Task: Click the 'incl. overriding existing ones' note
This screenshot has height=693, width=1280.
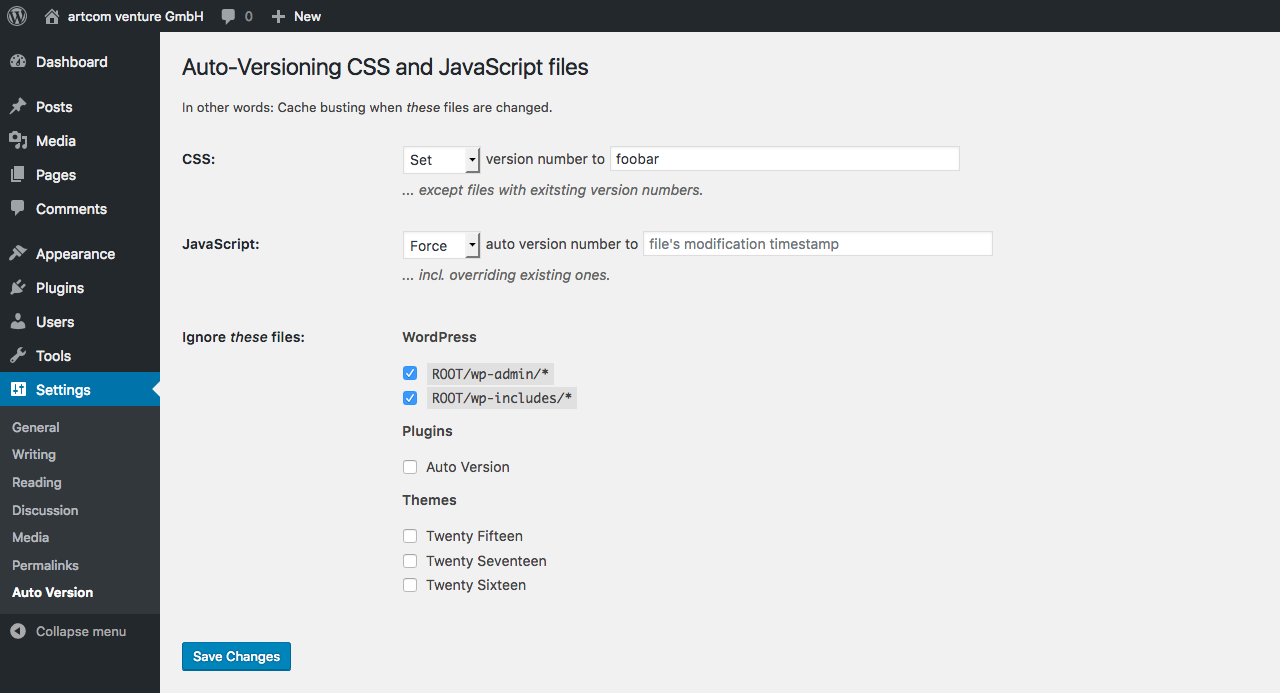Action: point(506,275)
